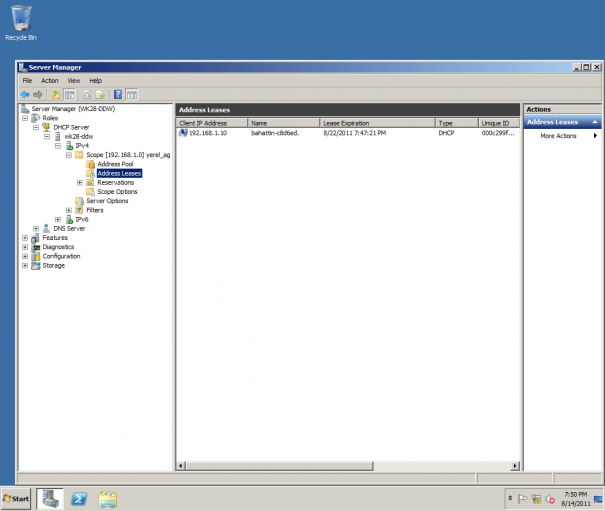Collapse the DHCP Server tree node

click(36, 127)
